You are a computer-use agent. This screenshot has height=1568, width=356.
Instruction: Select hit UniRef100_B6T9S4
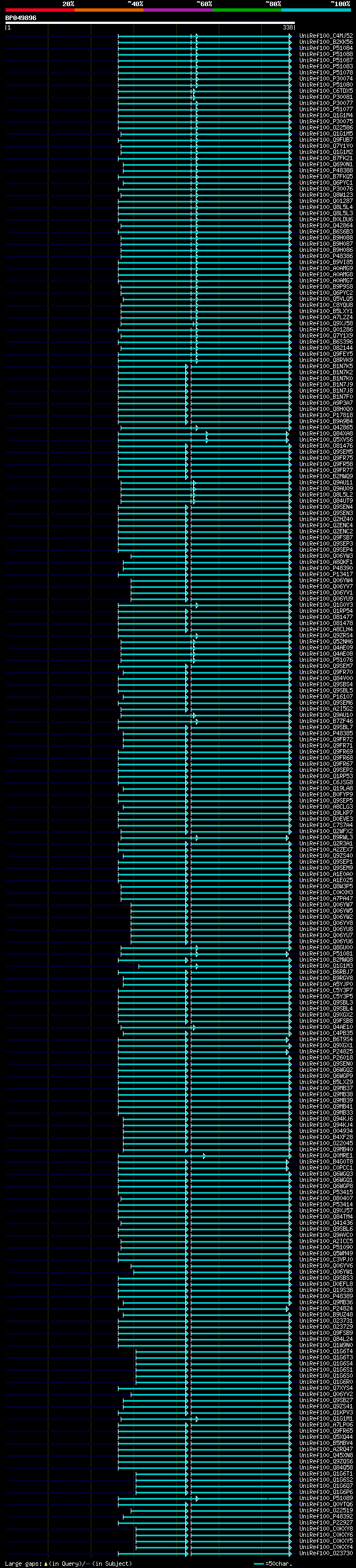(x=326, y=1039)
